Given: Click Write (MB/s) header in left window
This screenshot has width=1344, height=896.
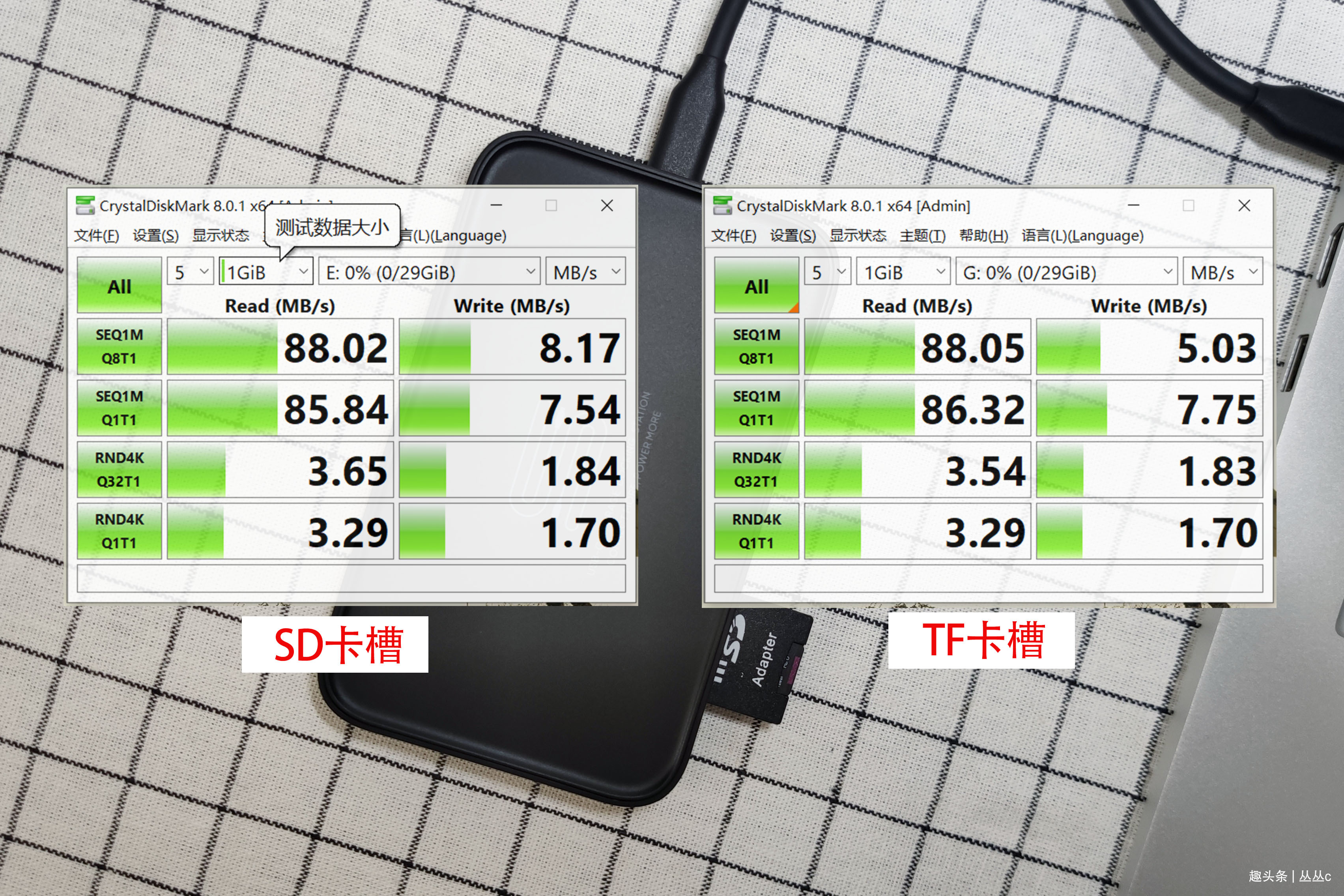Looking at the screenshot, I should (512, 306).
